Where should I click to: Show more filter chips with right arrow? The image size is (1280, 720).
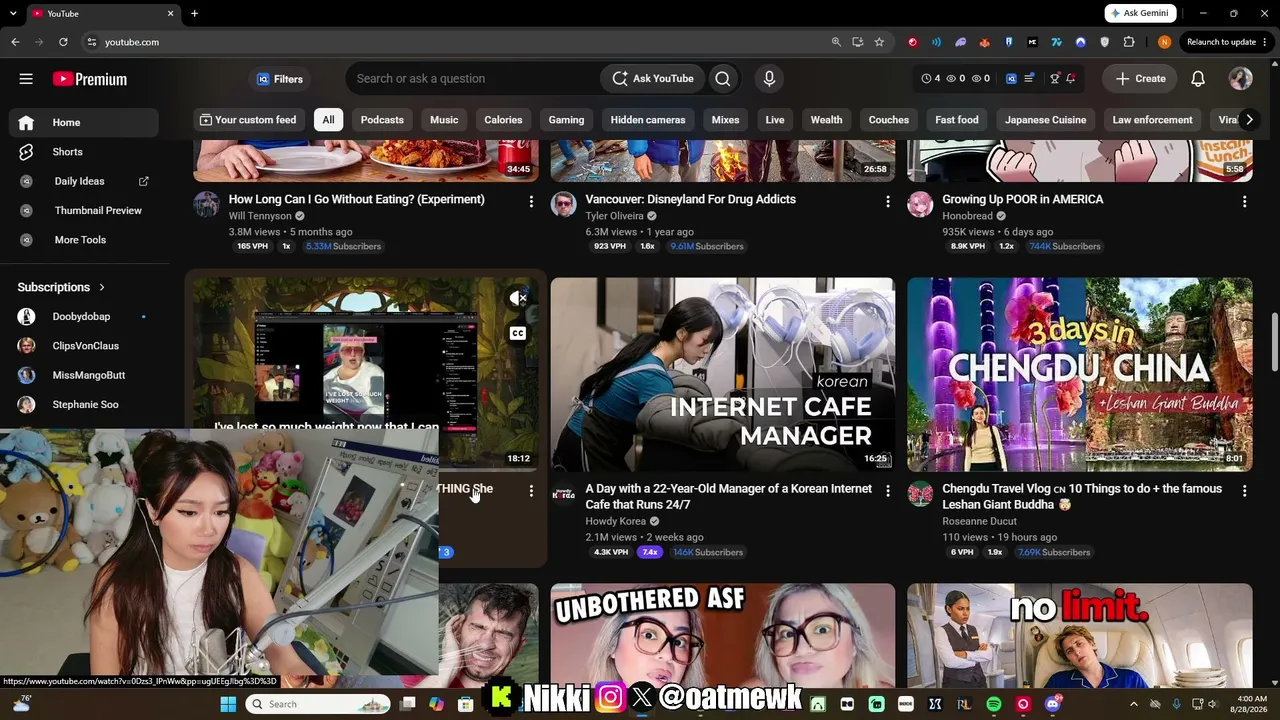pyautogui.click(x=1248, y=120)
